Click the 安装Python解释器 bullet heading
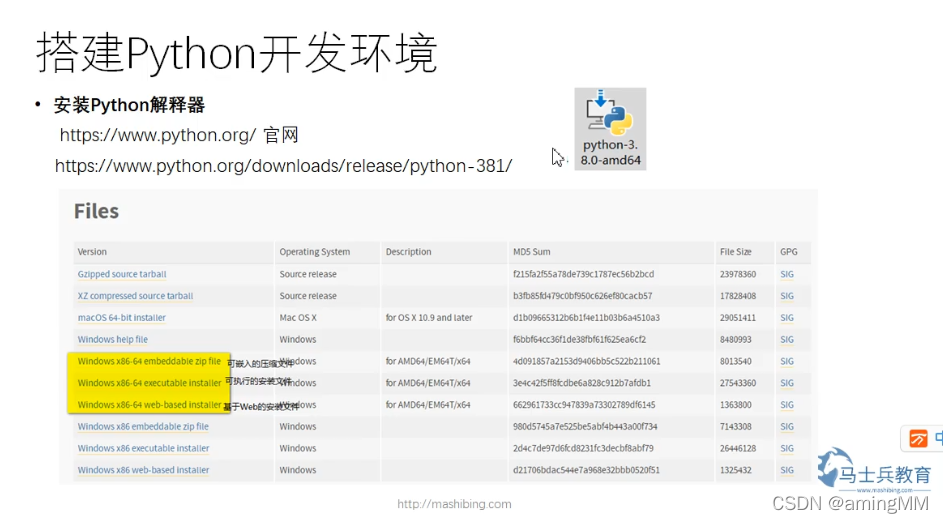This screenshot has height=523, width=943. (129, 105)
